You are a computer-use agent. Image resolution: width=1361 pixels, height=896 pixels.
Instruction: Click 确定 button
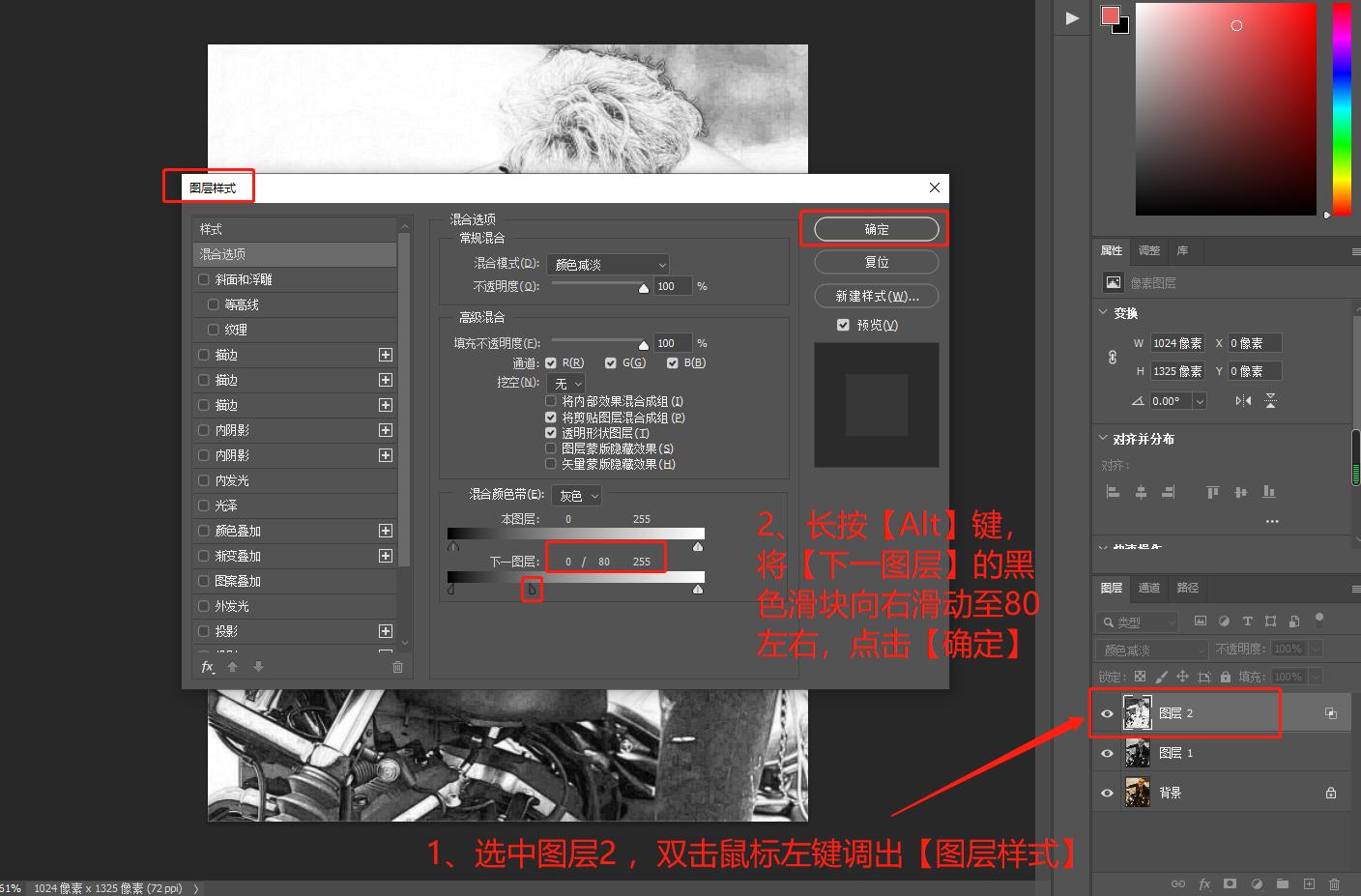click(877, 229)
